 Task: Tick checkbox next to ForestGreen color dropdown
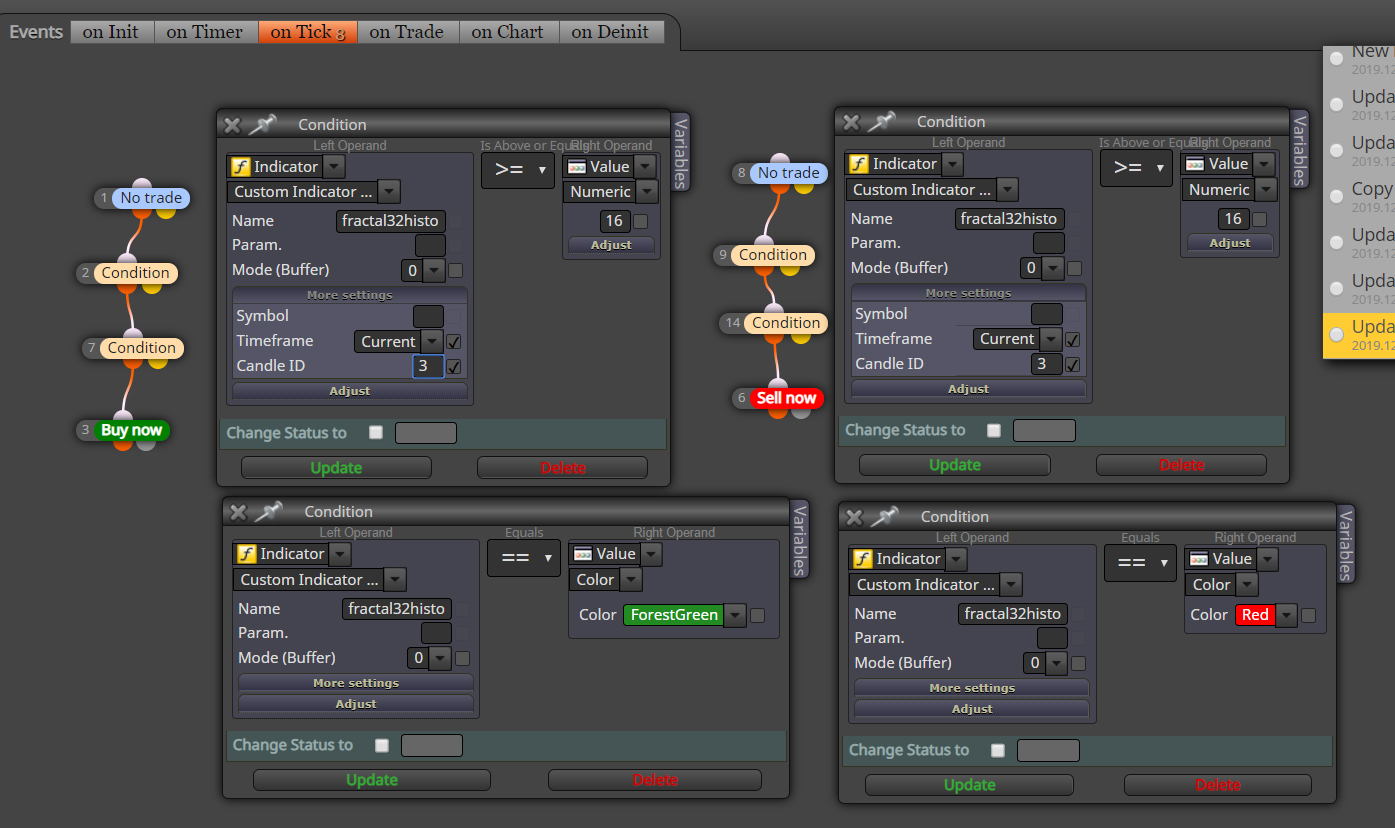(x=758, y=615)
